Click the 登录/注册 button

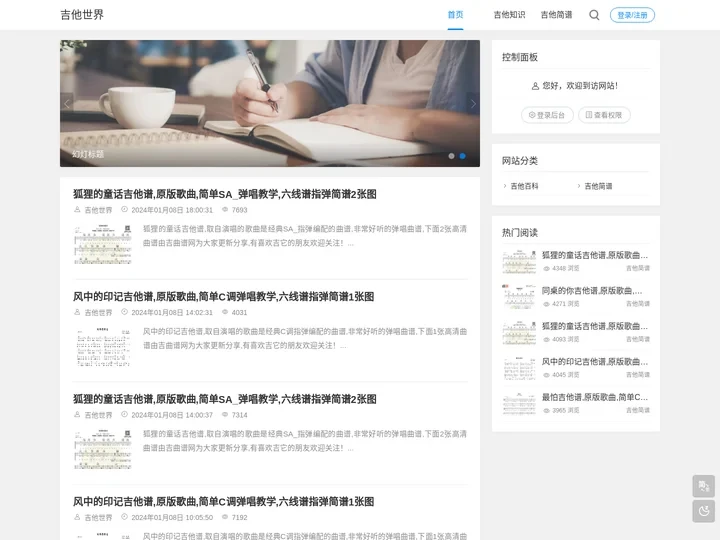point(632,15)
